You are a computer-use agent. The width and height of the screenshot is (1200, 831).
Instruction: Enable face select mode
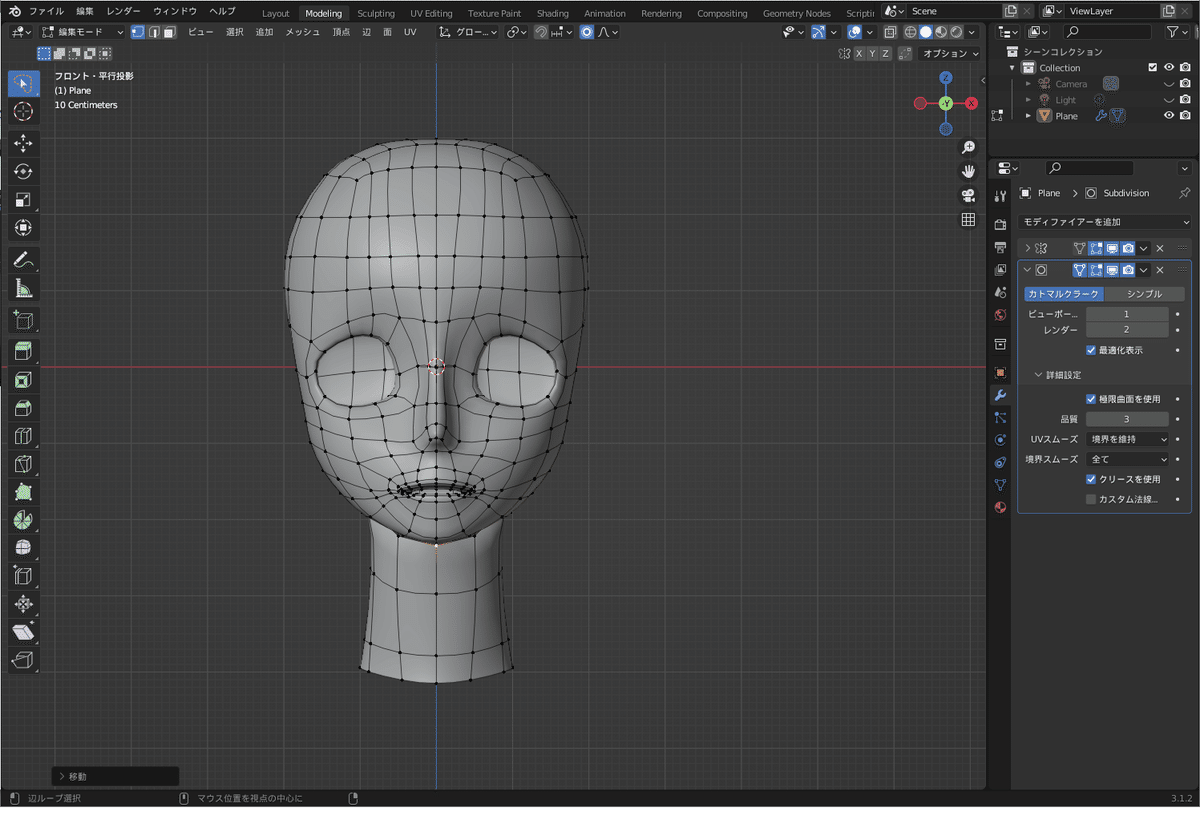(169, 32)
